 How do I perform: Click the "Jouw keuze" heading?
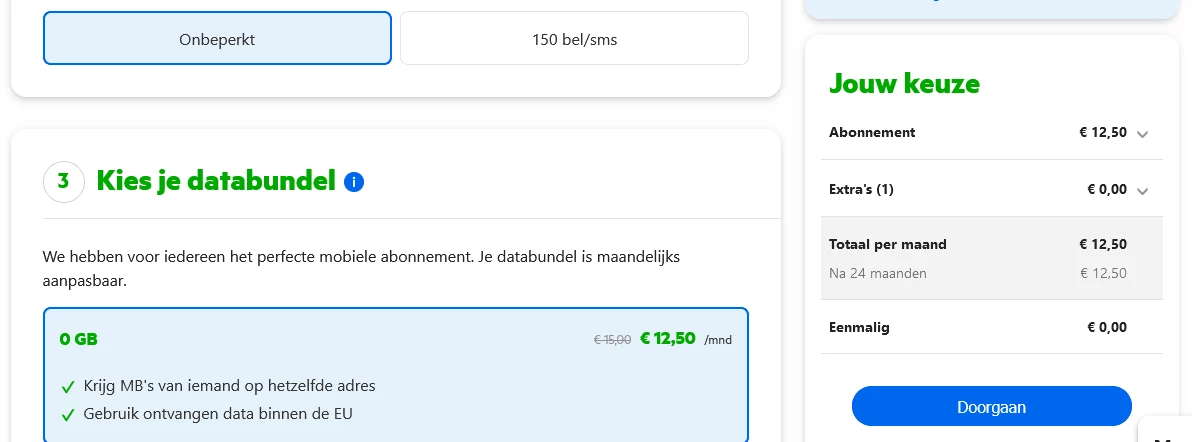pos(904,84)
